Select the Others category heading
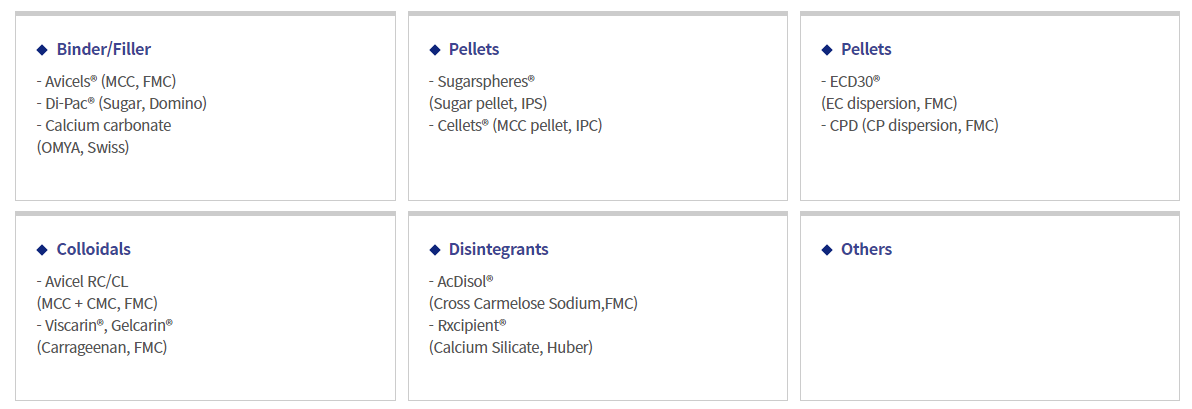 (x=866, y=249)
